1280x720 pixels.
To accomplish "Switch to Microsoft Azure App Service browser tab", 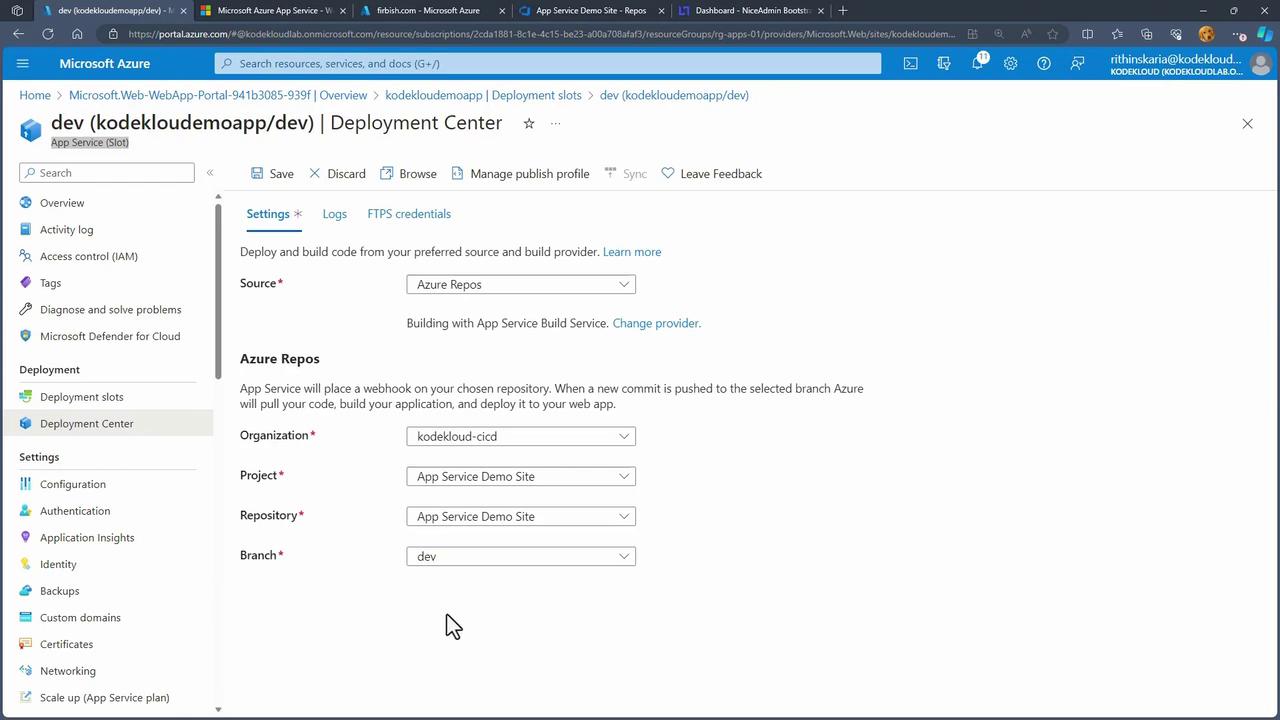I will coord(272,11).
